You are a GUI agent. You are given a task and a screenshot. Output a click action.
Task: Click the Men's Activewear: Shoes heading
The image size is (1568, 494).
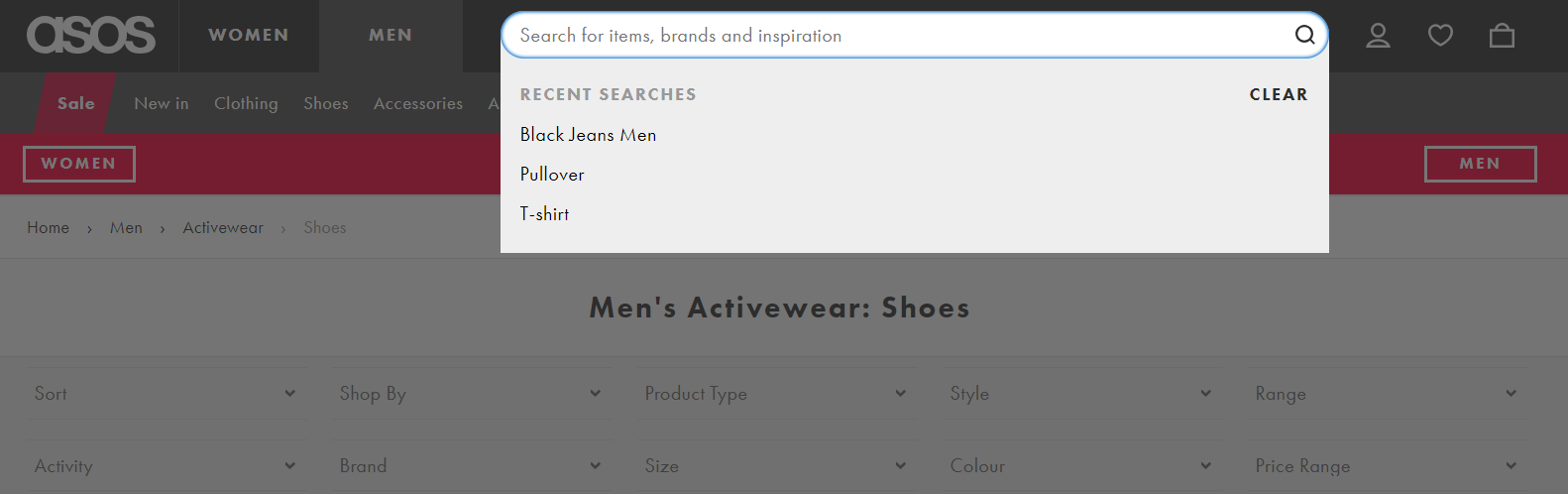click(x=780, y=308)
